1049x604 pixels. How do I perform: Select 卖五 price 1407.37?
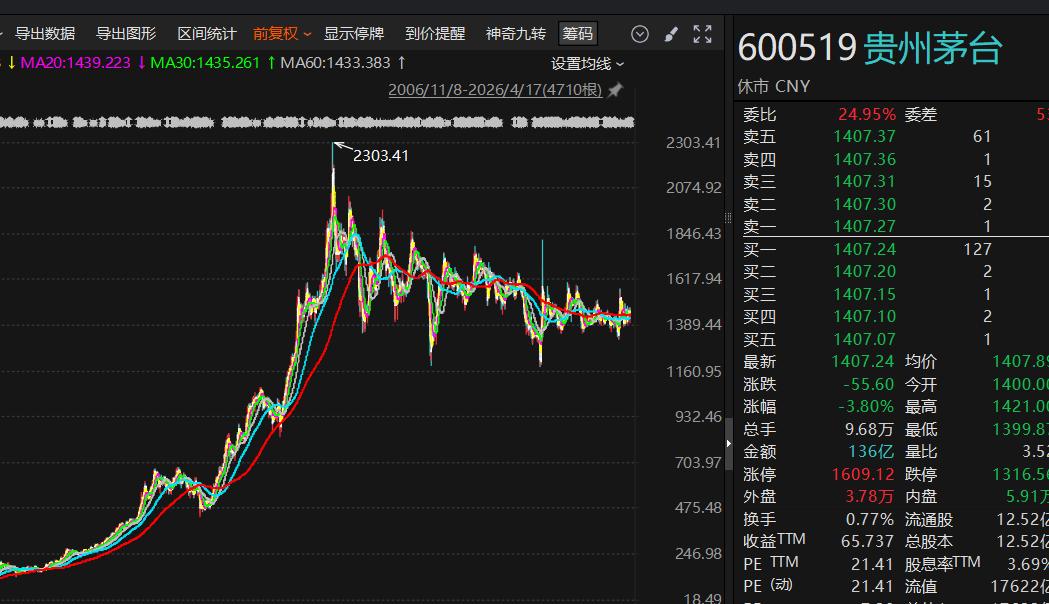(864, 136)
